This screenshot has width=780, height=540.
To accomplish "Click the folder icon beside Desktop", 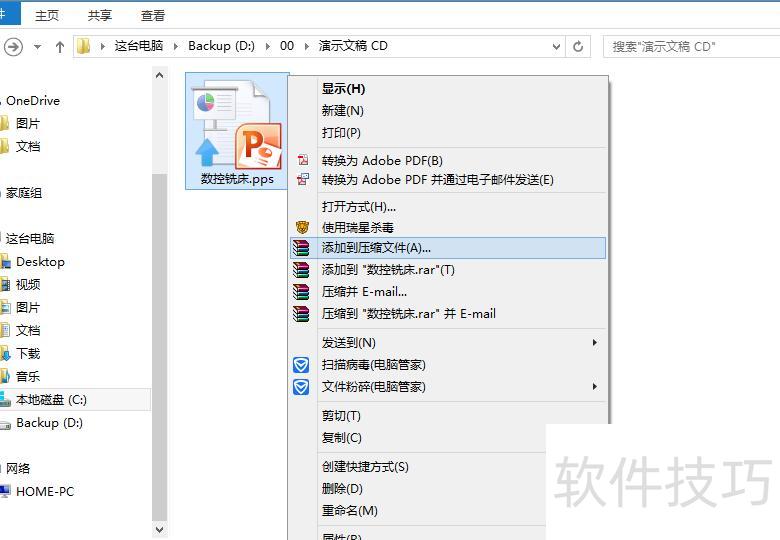I will coord(5,262).
